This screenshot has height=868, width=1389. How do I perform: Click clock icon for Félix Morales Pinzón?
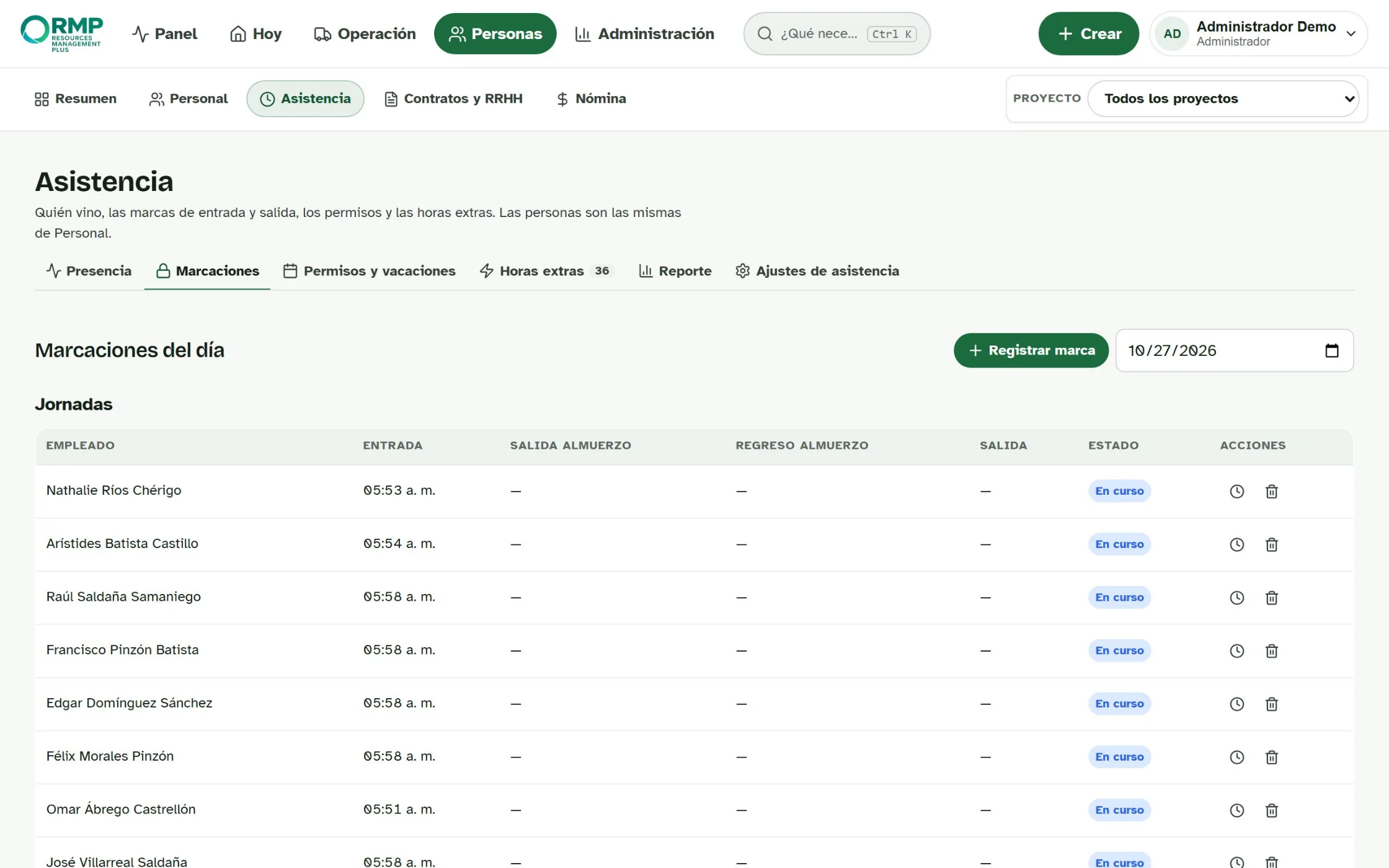pyautogui.click(x=1236, y=757)
